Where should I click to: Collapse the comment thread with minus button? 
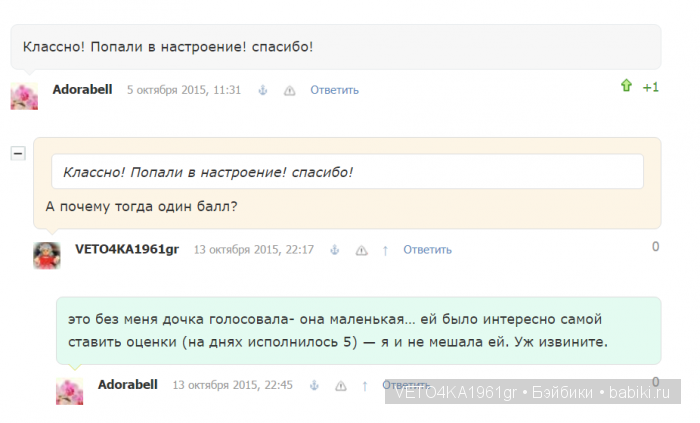[x=18, y=153]
